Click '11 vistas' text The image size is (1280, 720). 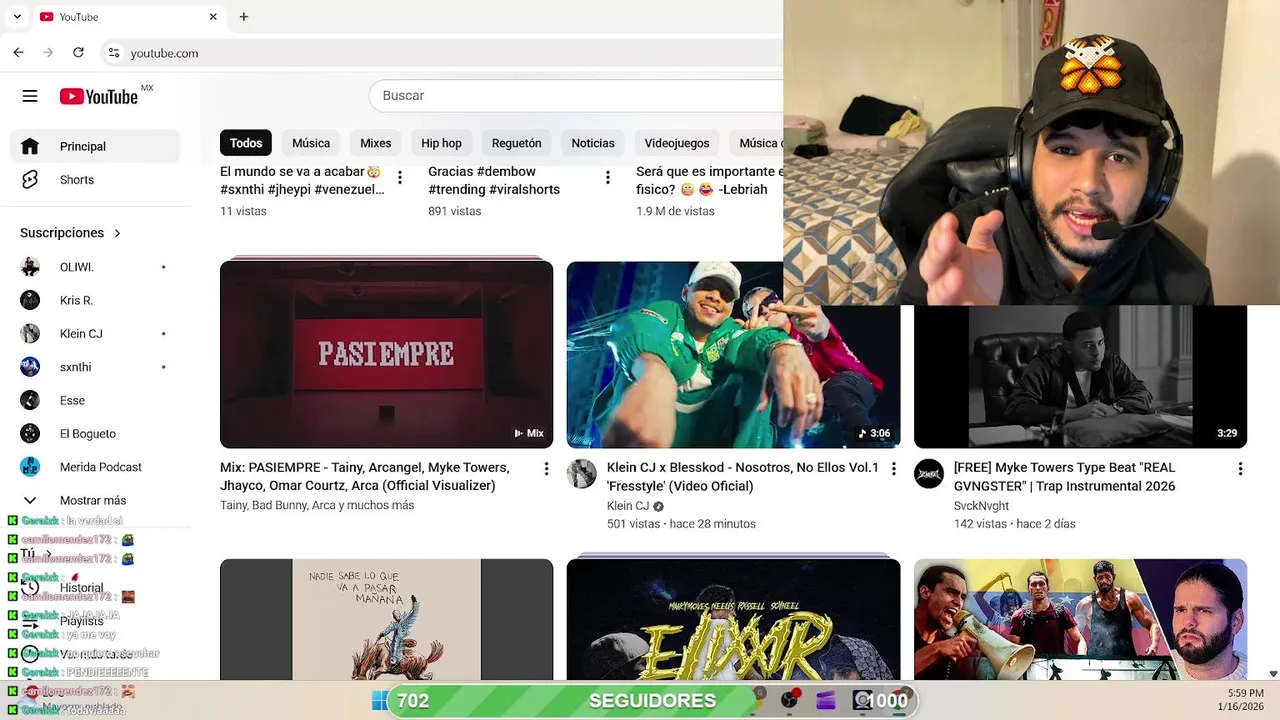tap(243, 211)
